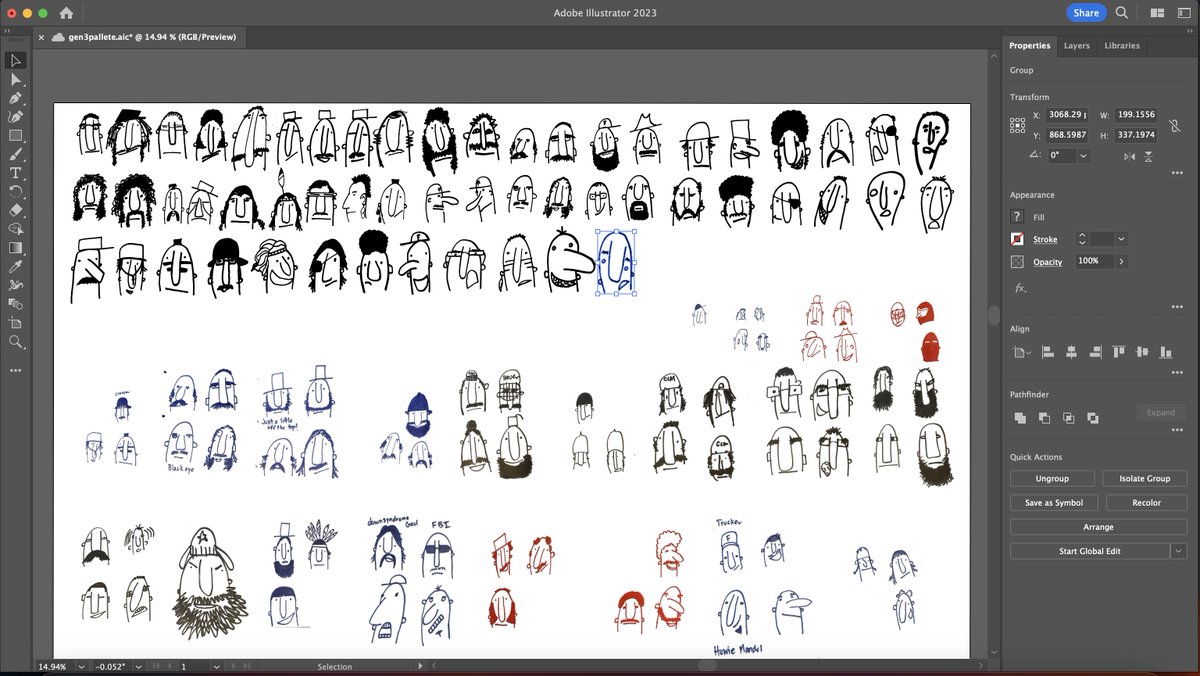Select the Shape Builder tool
This screenshot has width=1200, height=676.
coord(16,229)
